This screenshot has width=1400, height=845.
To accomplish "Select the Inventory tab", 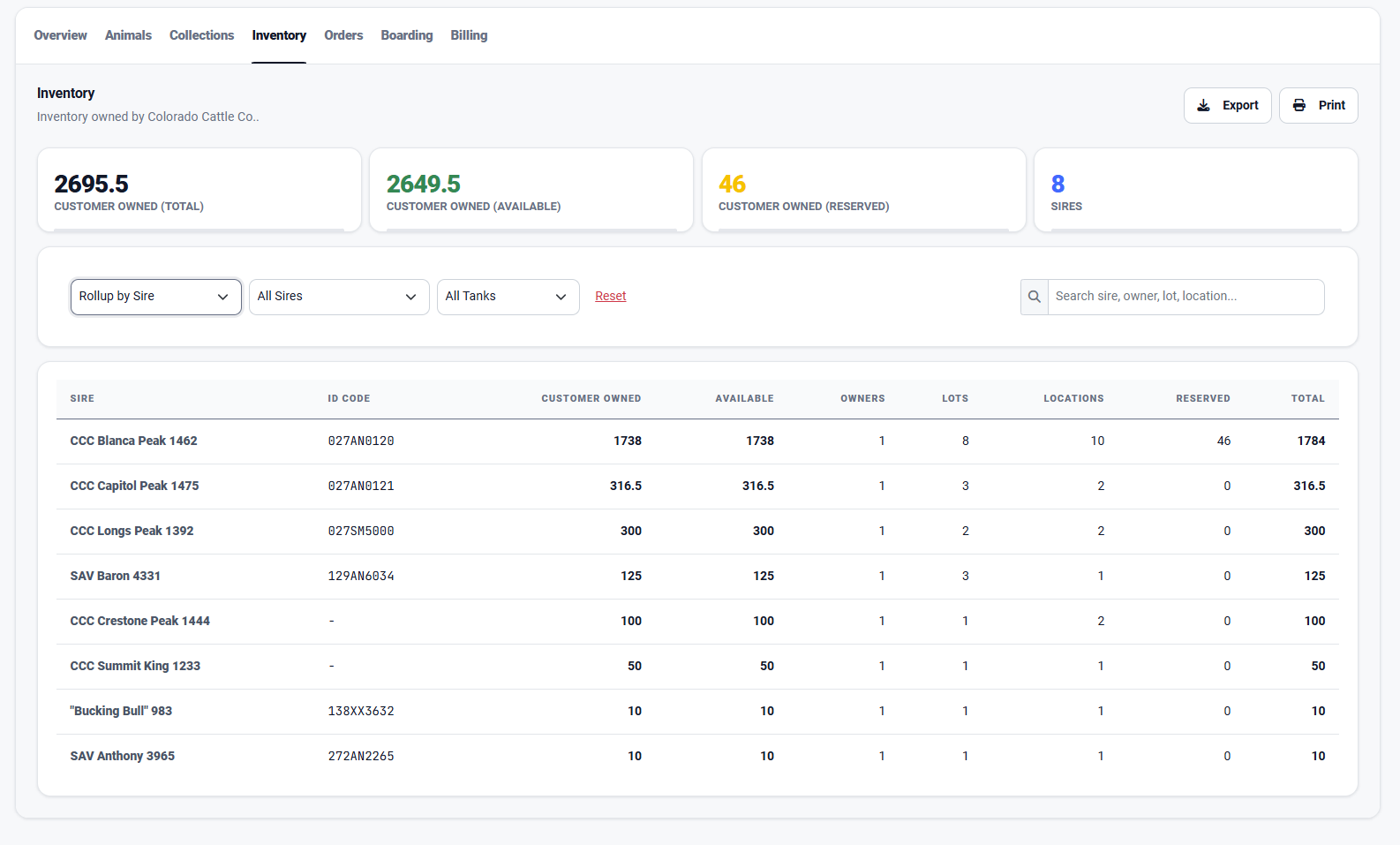I will 279,35.
